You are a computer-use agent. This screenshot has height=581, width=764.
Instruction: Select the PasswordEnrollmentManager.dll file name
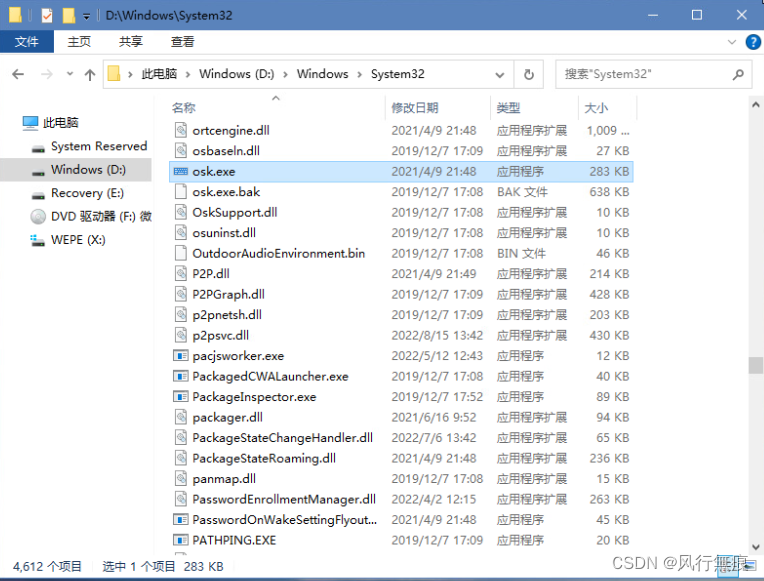[284, 499]
